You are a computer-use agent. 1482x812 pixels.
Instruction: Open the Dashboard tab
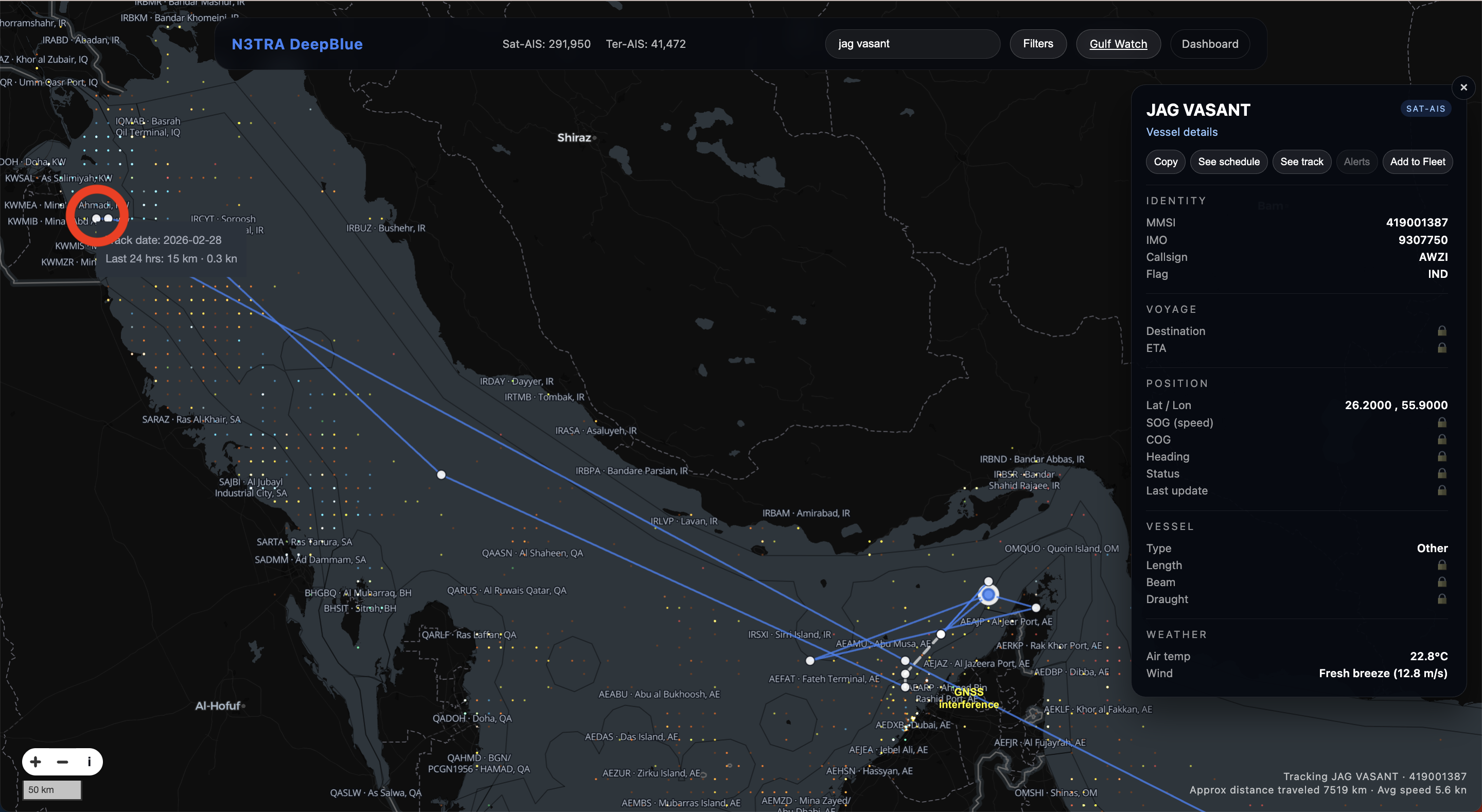(x=1209, y=44)
